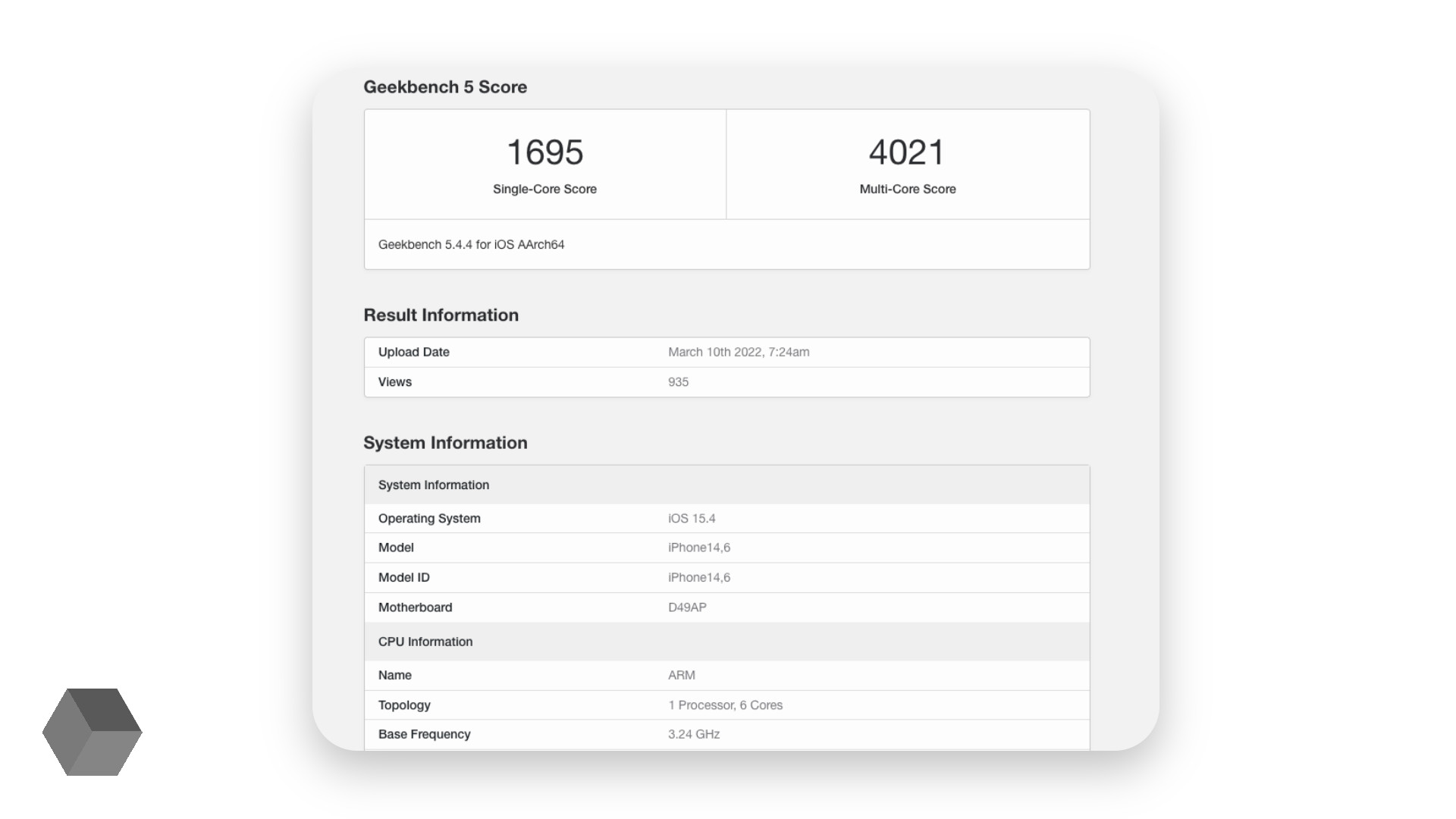Select the single-core score 1695
The image size is (1456, 819).
544,152
